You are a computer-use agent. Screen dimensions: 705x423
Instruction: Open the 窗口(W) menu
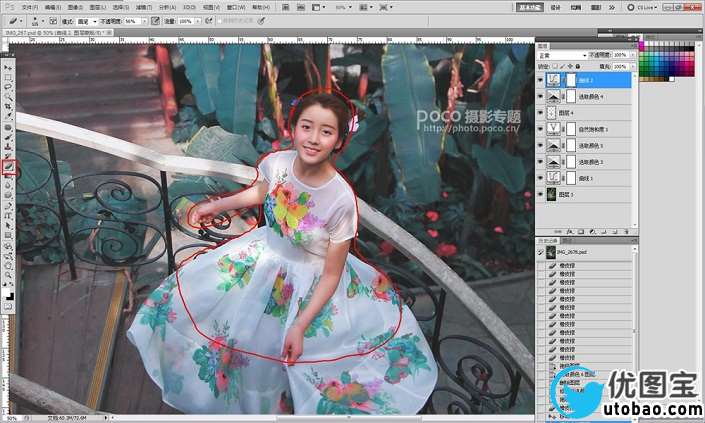pos(236,8)
